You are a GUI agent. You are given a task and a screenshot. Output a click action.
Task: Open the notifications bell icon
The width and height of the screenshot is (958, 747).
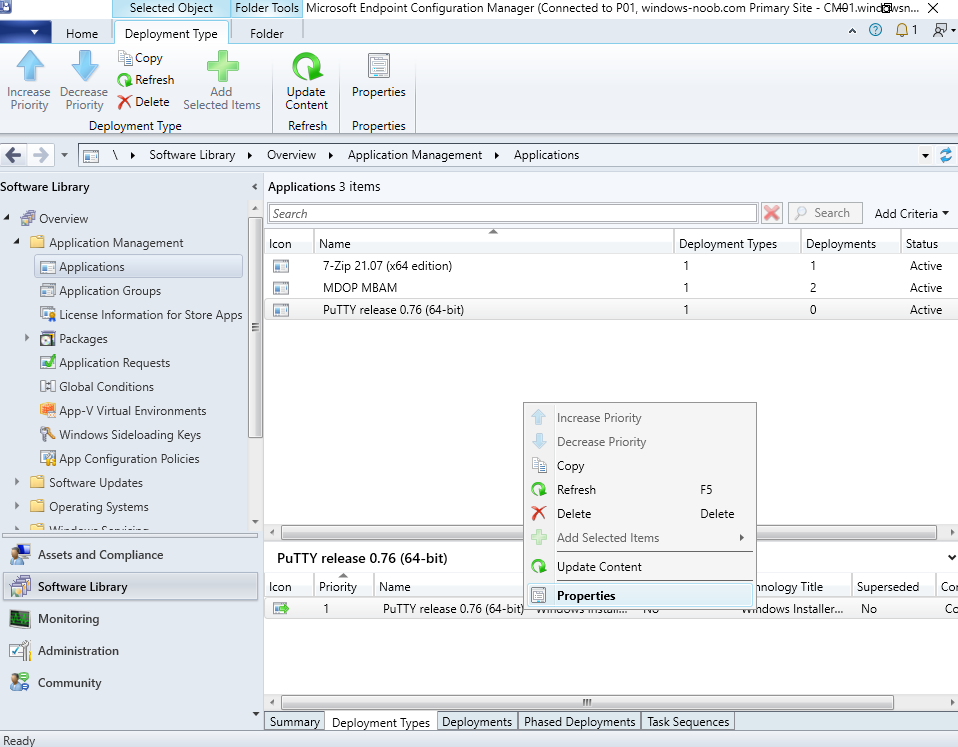[x=902, y=30]
